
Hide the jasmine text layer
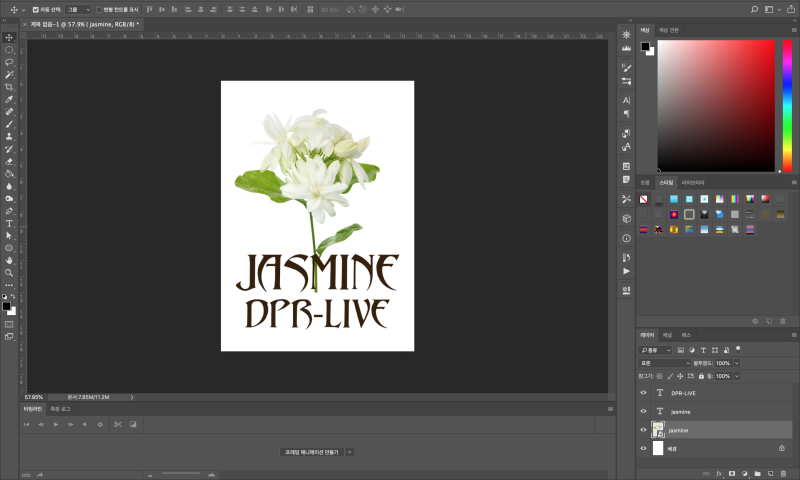pyautogui.click(x=643, y=411)
